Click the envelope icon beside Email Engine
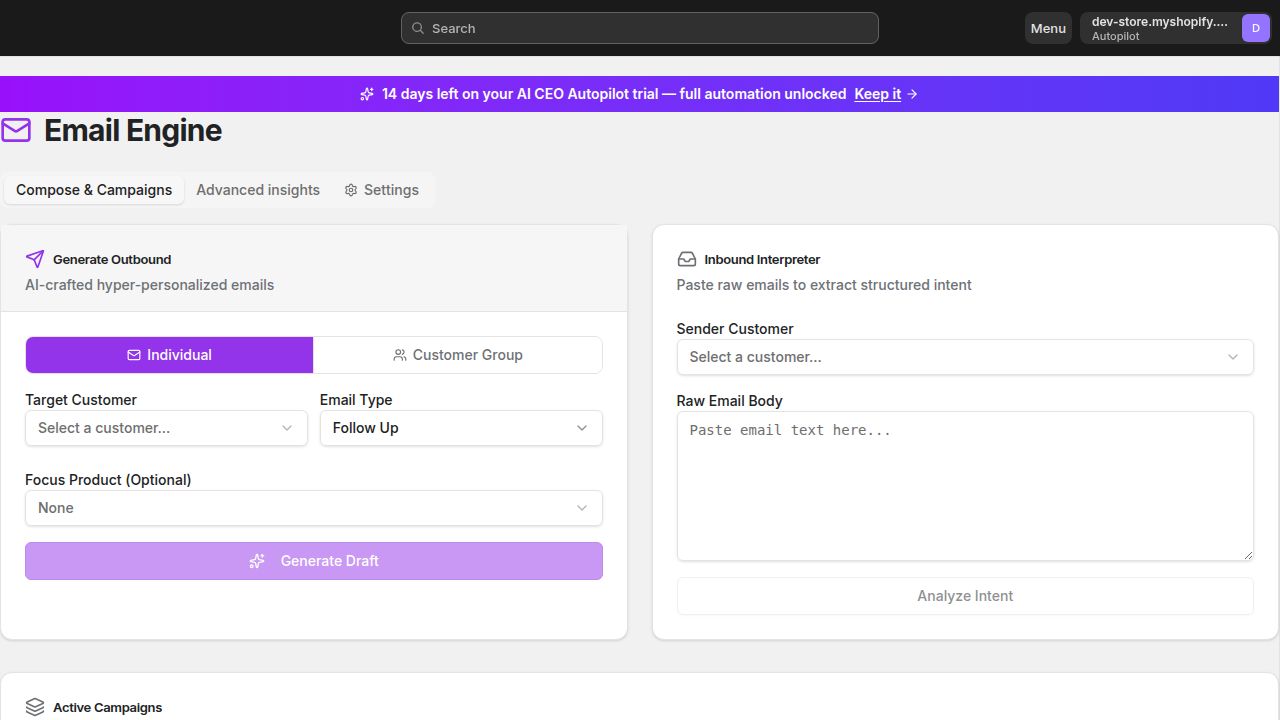 [x=16, y=130]
